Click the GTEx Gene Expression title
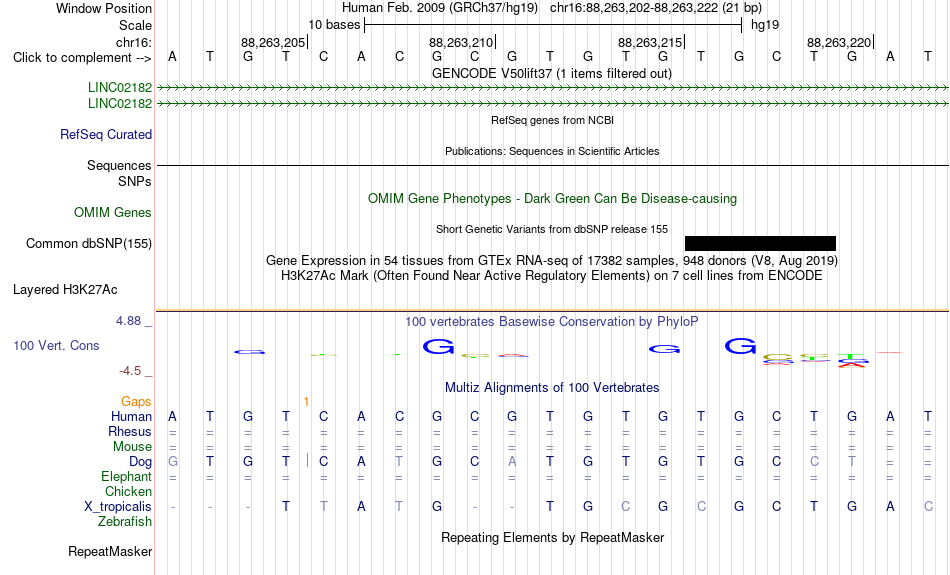The image size is (950, 575). pyautogui.click(x=552, y=261)
